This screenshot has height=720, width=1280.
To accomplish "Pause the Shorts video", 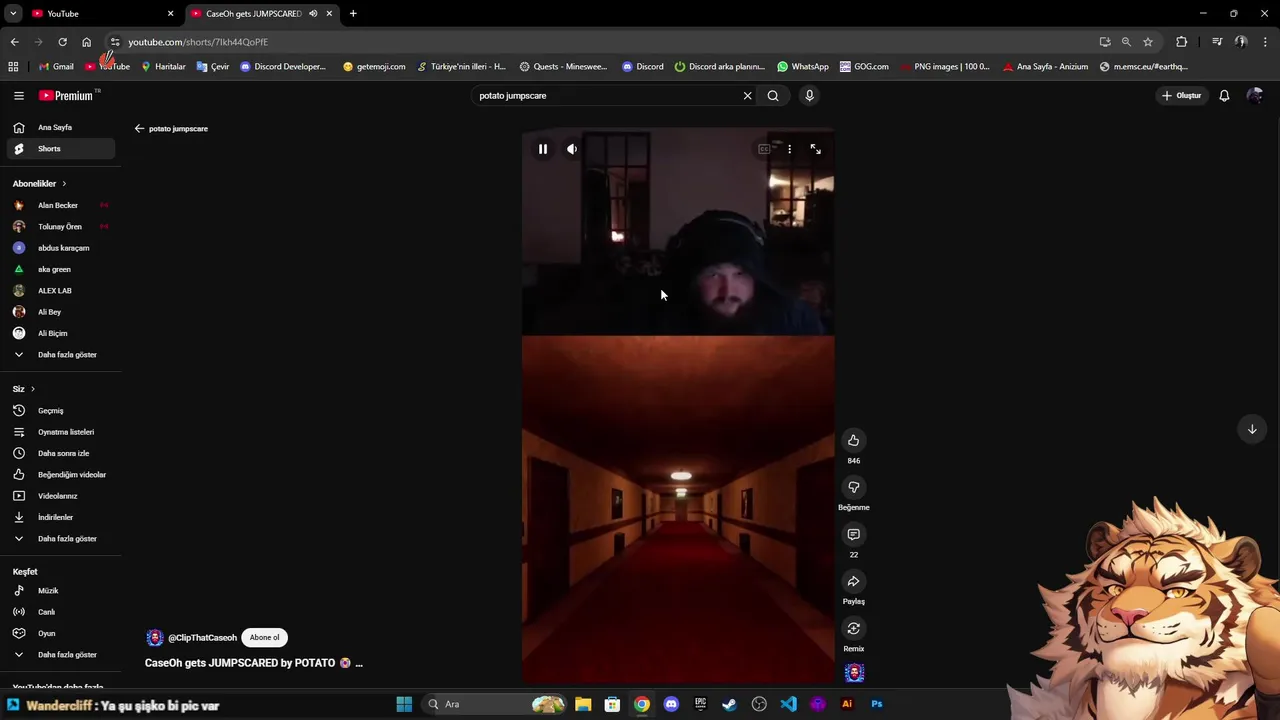I will pyautogui.click(x=543, y=149).
